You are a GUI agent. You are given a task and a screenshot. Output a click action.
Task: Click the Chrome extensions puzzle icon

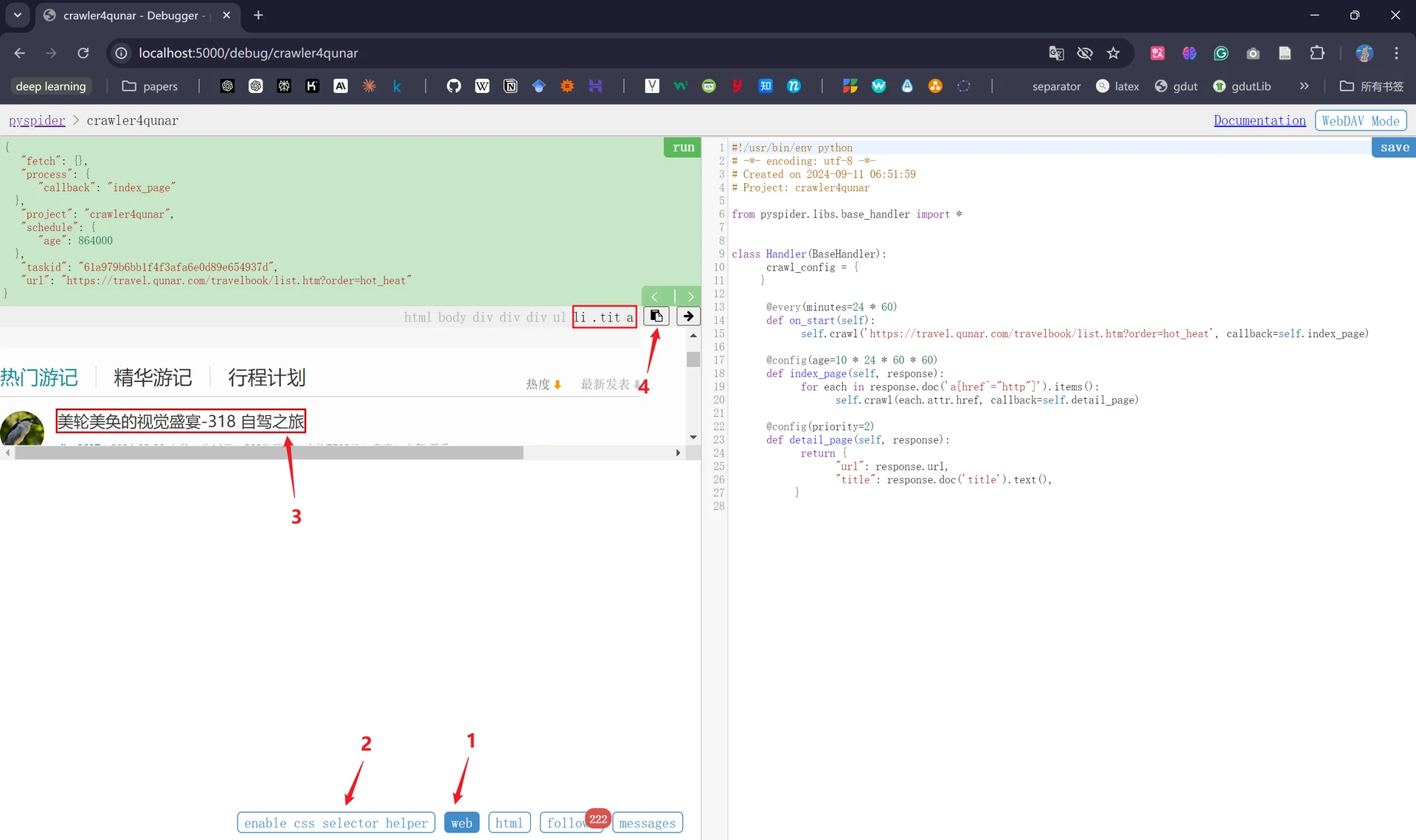pyautogui.click(x=1317, y=53)
